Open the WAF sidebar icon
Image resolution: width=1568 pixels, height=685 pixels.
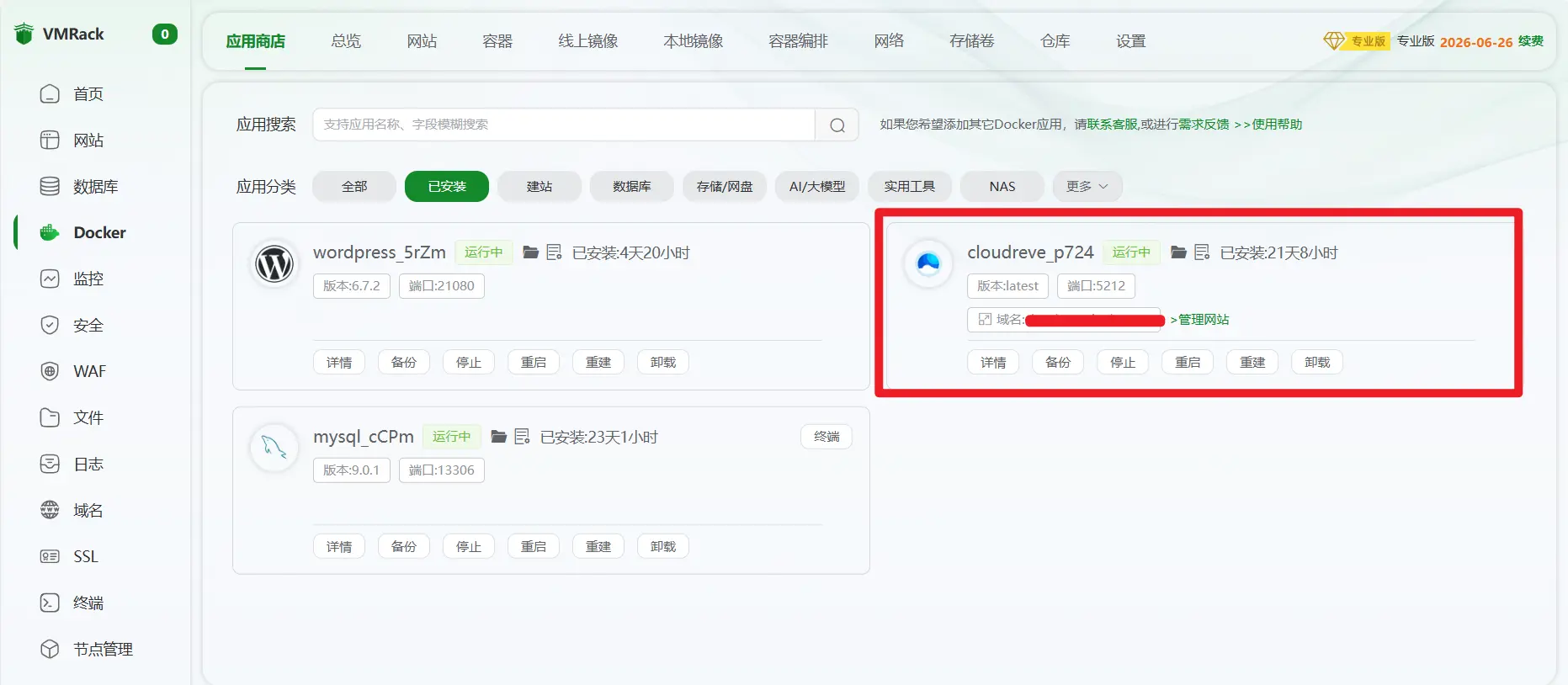50,371
